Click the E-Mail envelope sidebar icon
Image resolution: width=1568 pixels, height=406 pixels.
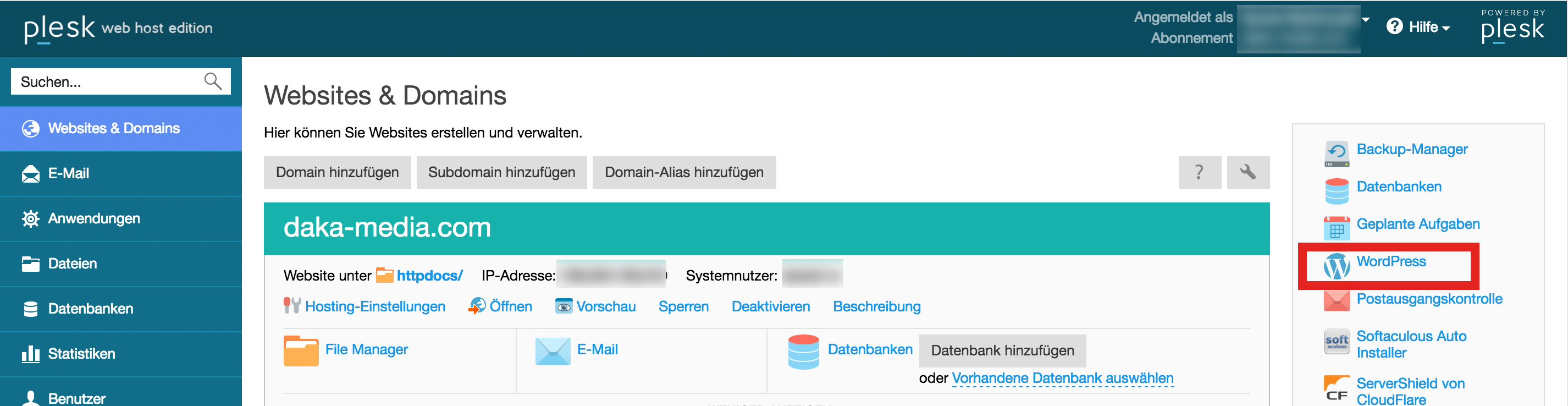30,173
